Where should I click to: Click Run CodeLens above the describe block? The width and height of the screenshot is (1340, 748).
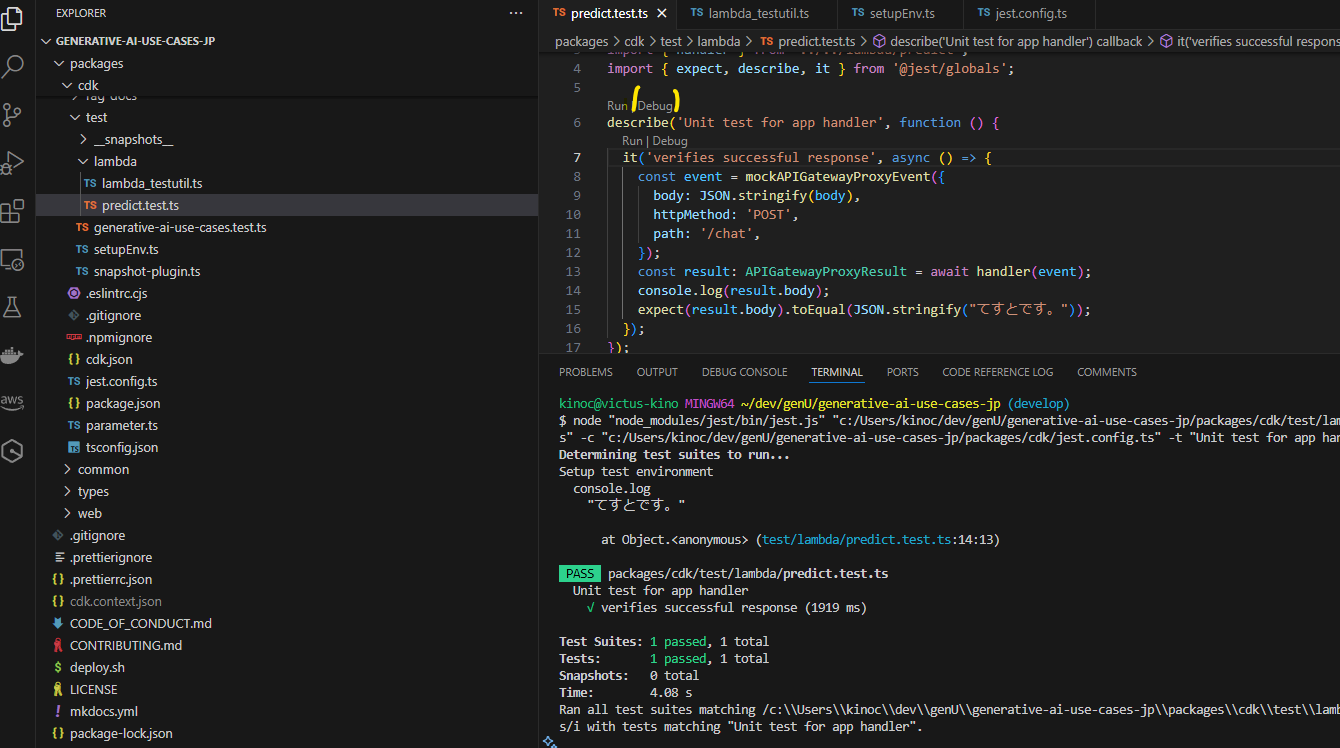(617, 105)
